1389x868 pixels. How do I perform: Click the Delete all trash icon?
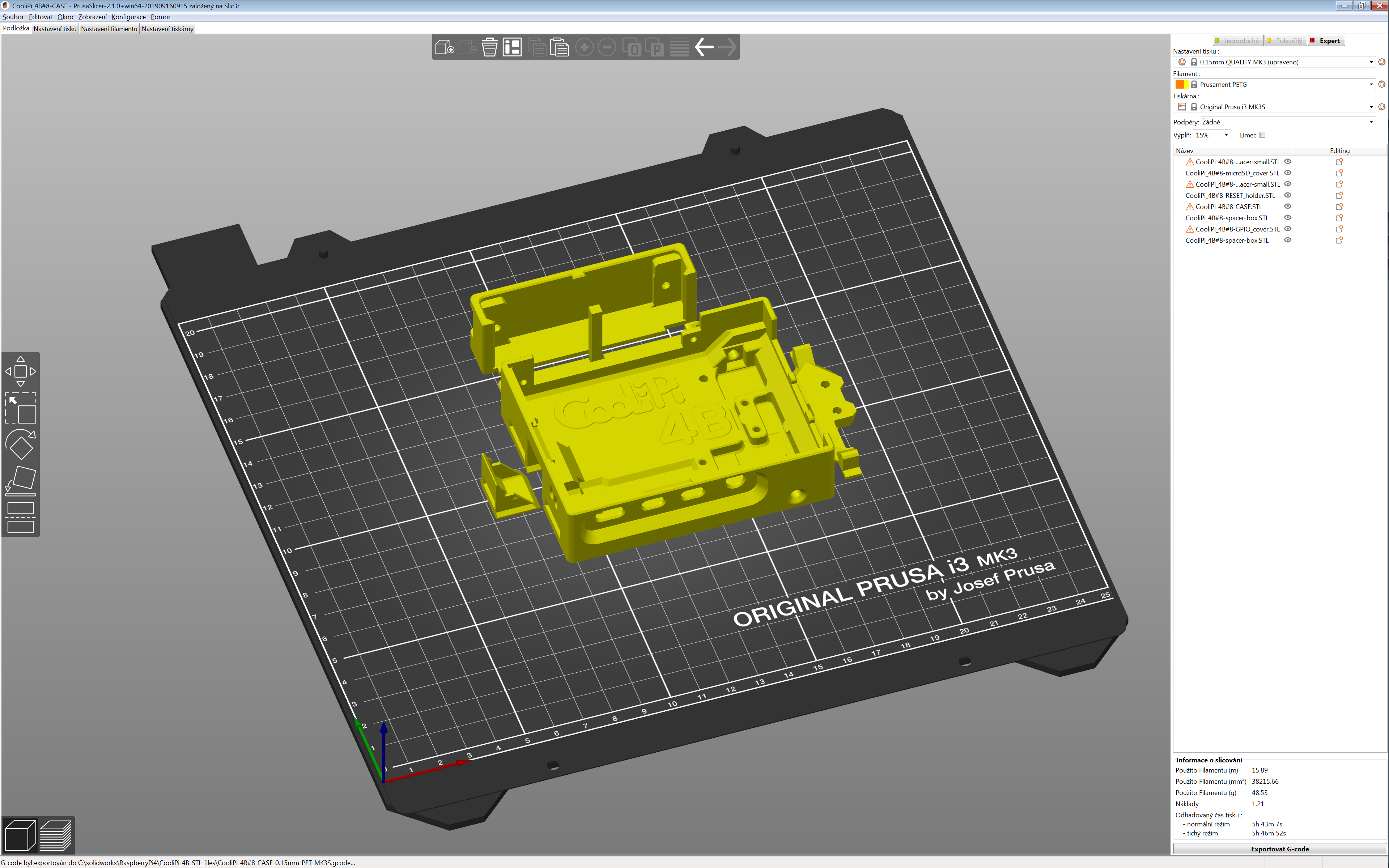(x=490, y=47)
